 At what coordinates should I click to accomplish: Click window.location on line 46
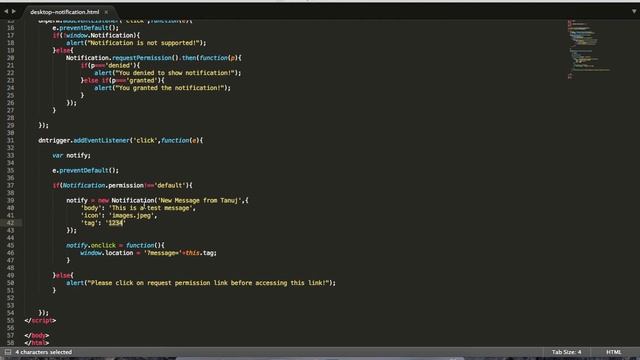pyautogui.click(x=107, y=253)
